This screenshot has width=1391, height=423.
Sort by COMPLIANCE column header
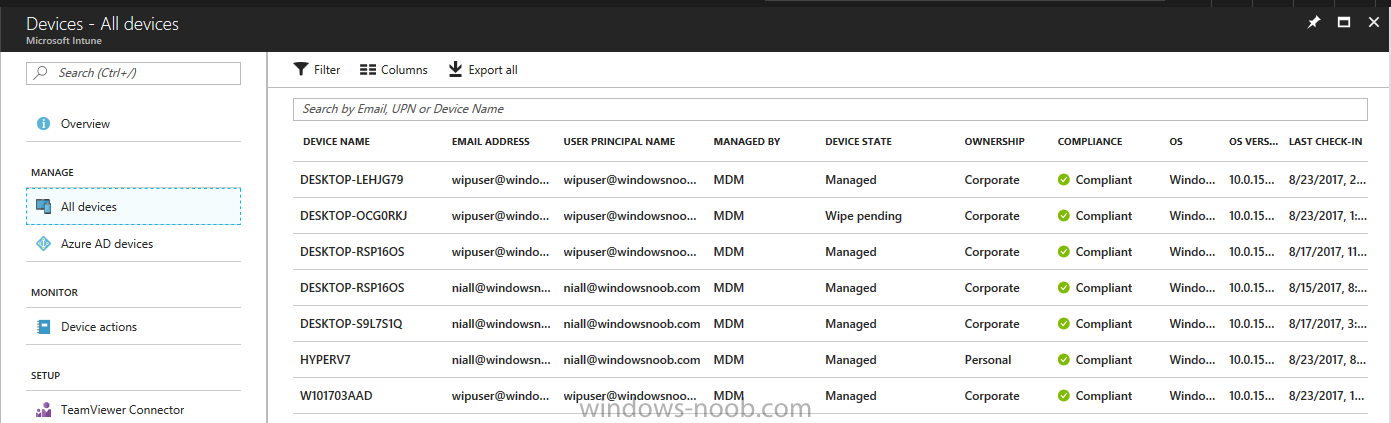point(1090,142)
